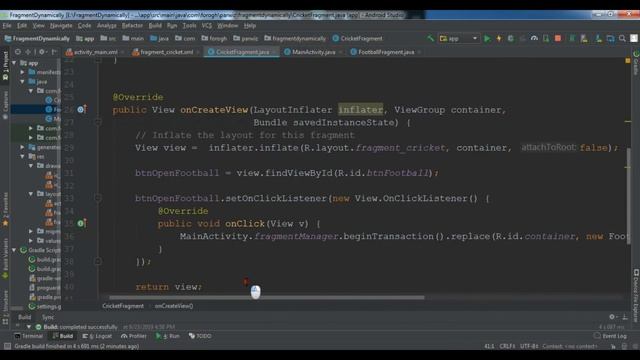Viewport: 640px width, 360px height.
Task: Open the Logcat tool window
Action: pos(97,336)
